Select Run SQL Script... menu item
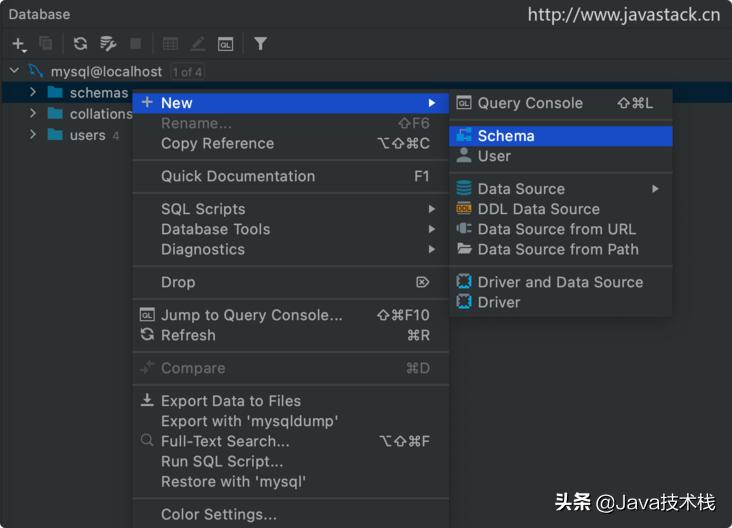Viewport: 732px width, 528px height. click(x=291, y=461)
